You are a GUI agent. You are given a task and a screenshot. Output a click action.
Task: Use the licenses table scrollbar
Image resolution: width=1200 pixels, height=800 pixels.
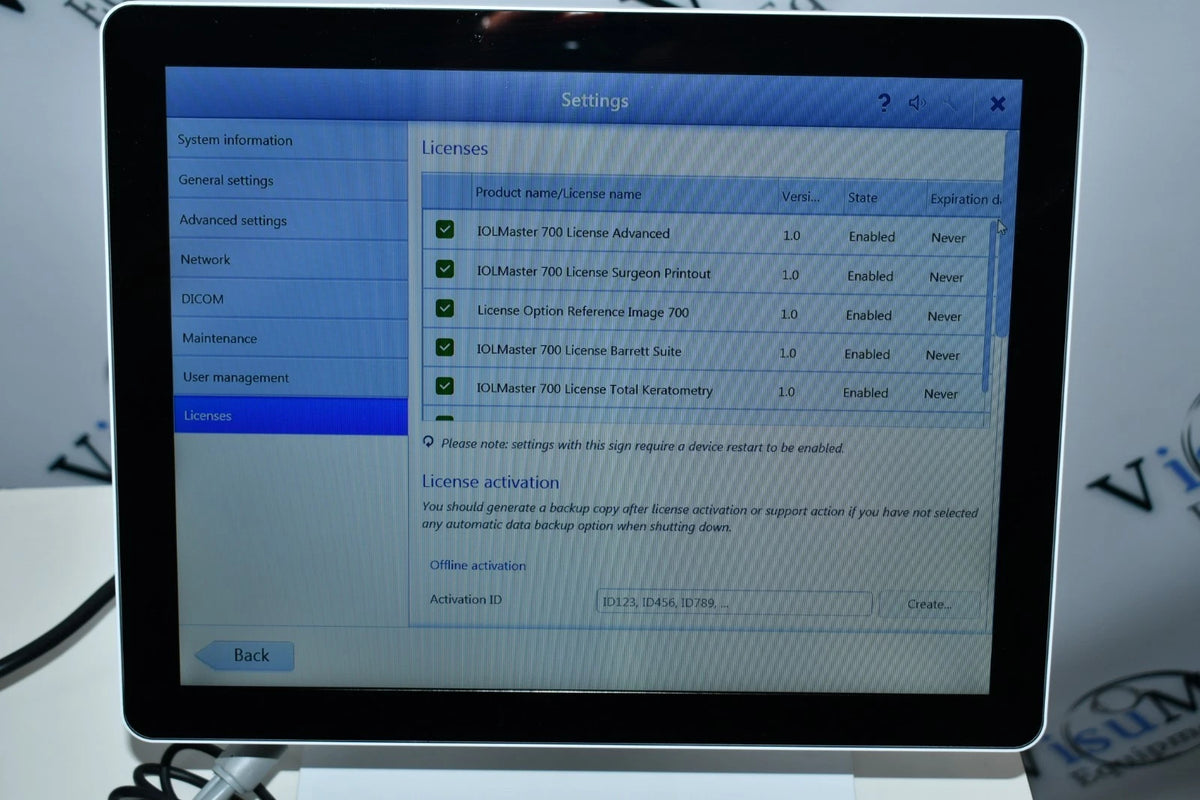pyautogui.click(x=990, y=305)
